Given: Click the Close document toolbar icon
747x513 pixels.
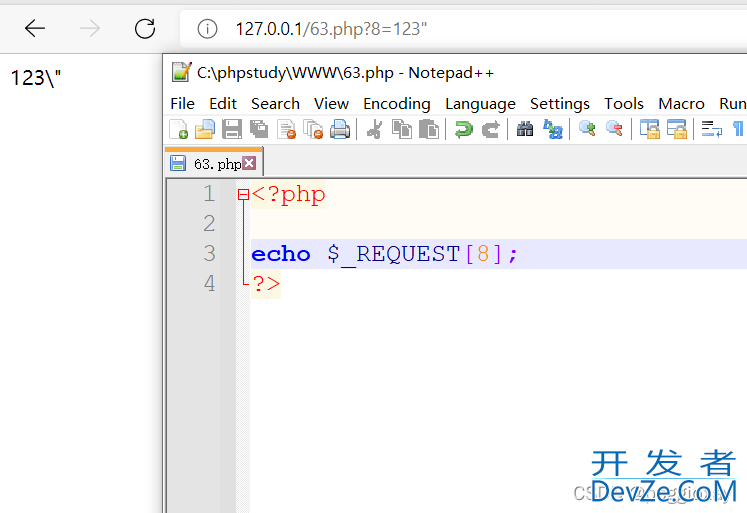Looking at the screenshot, I should 286,129.
